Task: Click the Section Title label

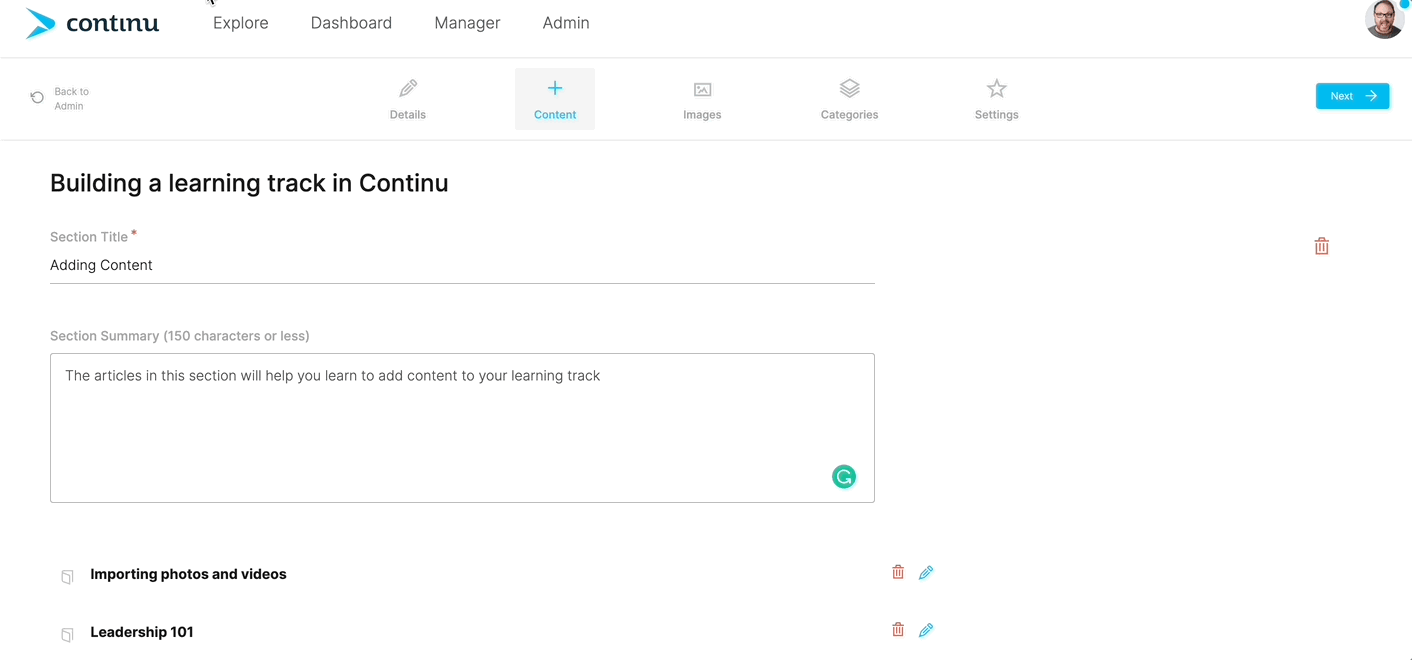Action: click(x=89, y=237)
